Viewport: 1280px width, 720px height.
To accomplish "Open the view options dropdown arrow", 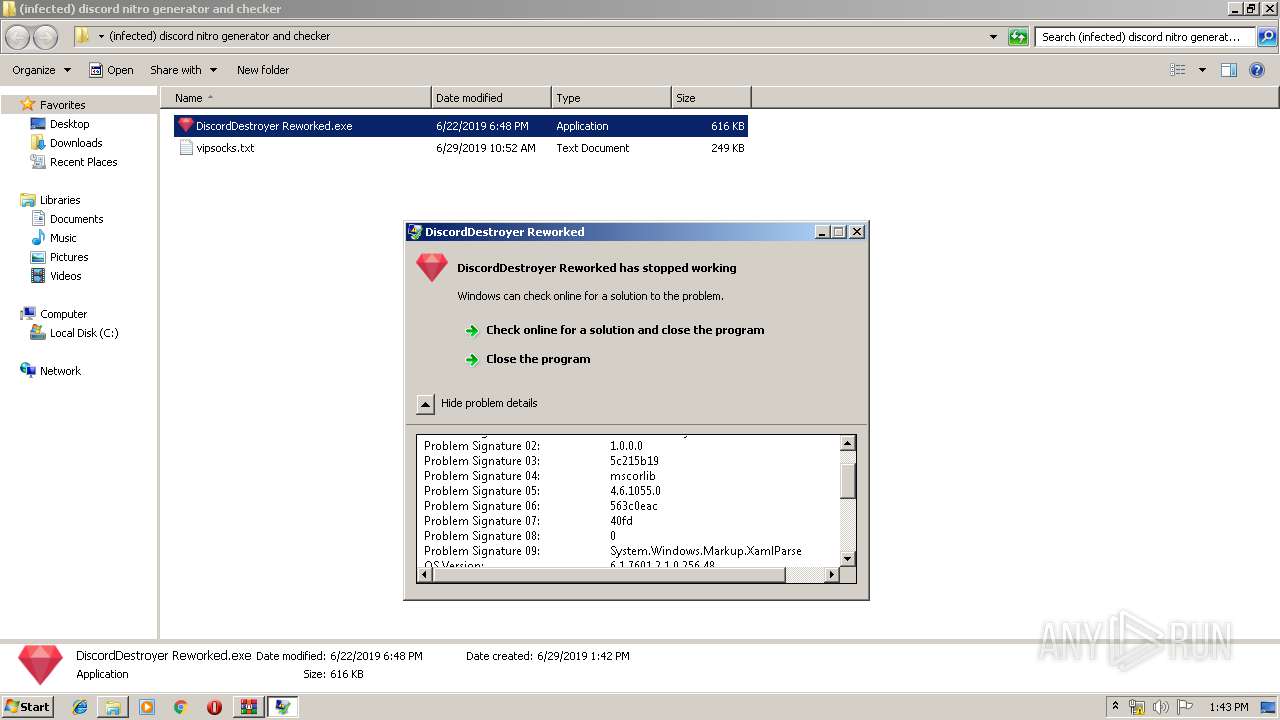I will [x=1202, y=70].
